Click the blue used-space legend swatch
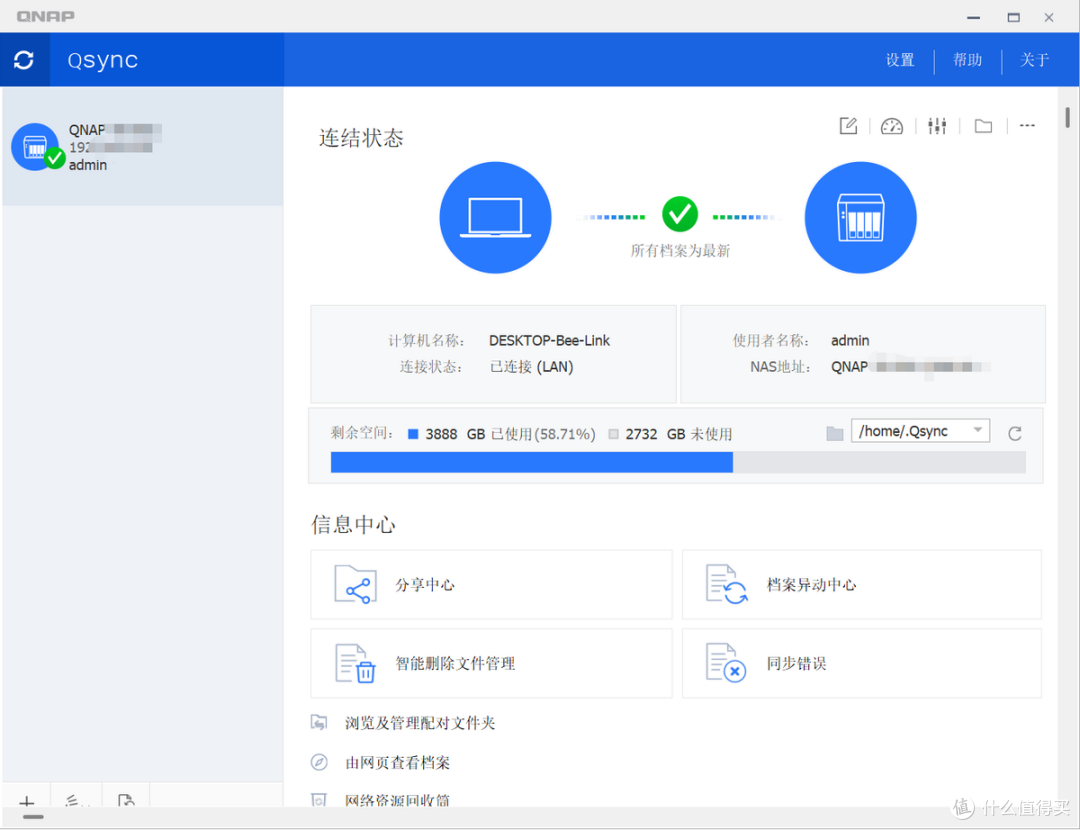Viewport: 1080px width, 830px height. click(413, 434)
